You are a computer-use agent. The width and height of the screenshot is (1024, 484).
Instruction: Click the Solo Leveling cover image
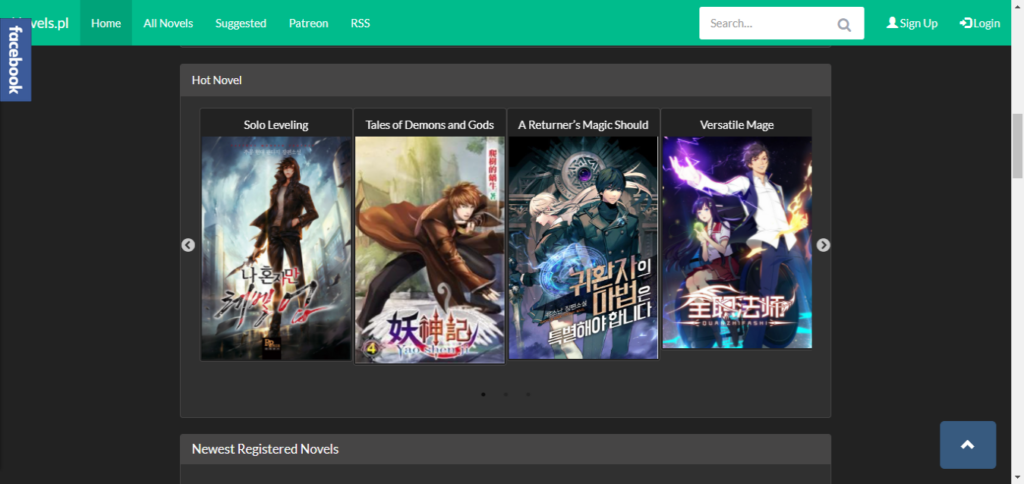pos(276,248)
